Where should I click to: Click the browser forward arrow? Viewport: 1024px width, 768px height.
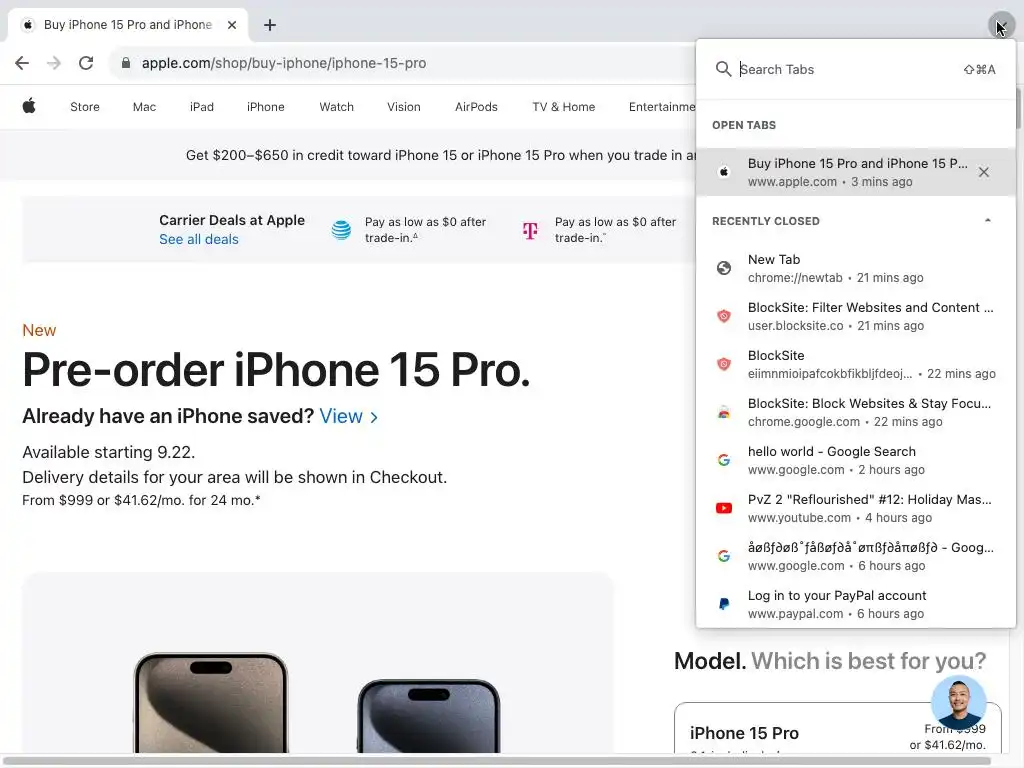tap(54, 63)
